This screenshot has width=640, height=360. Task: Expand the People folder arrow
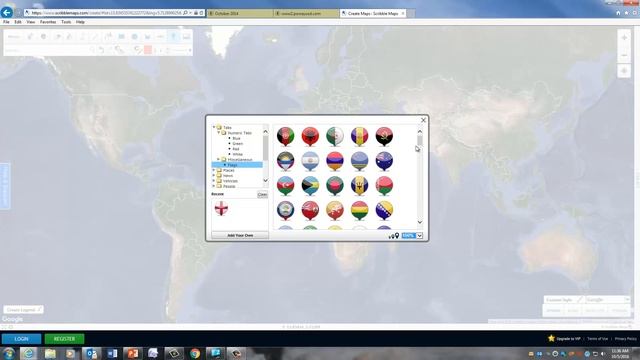click(x=214, y=186)
